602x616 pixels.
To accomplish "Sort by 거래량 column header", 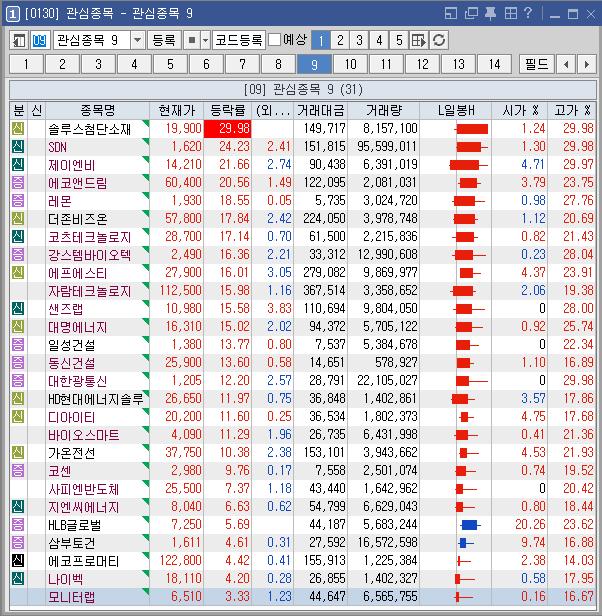I will [384, 110].
